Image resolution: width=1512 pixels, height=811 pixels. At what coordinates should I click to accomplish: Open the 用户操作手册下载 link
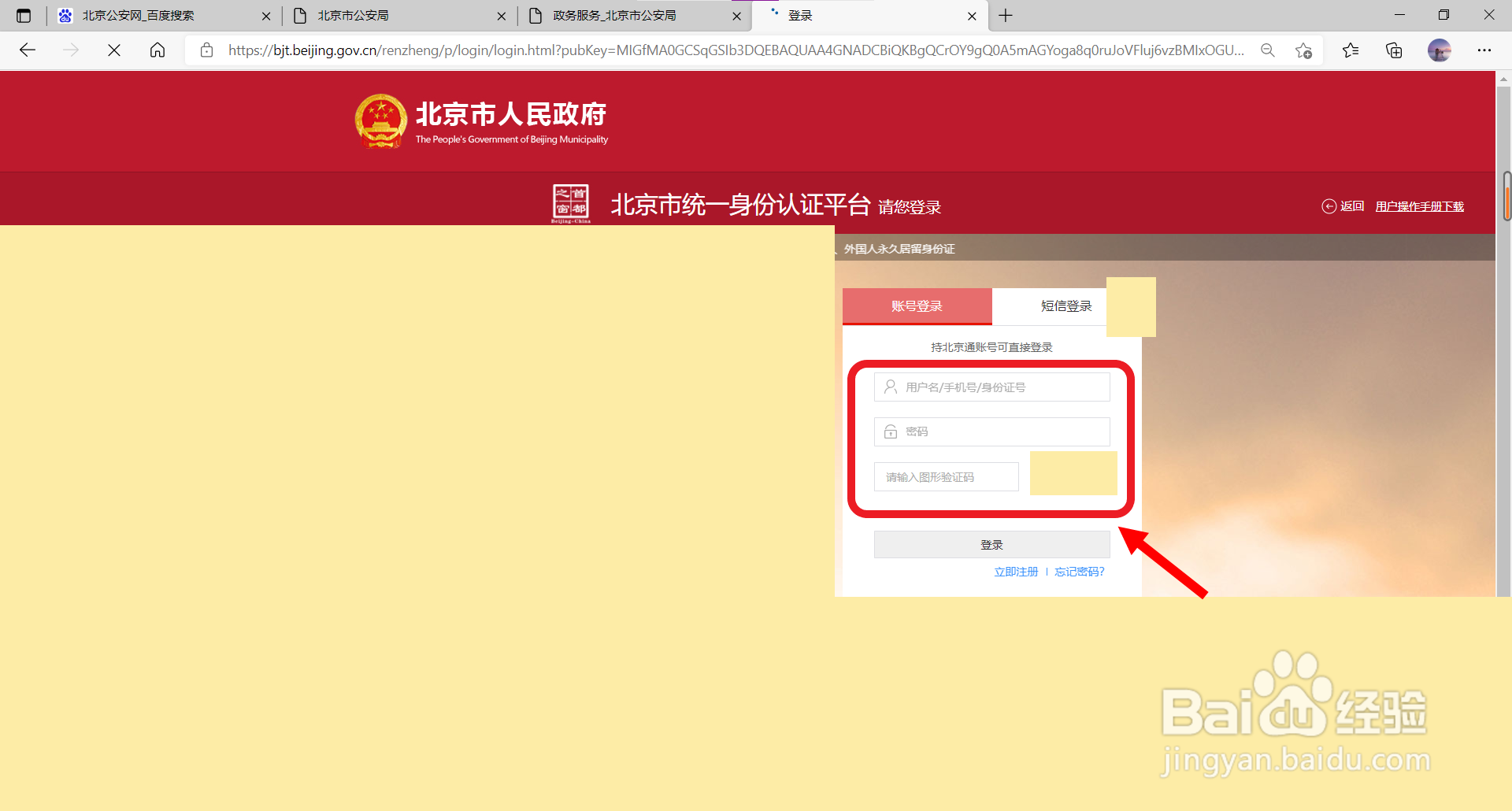tap(1420, 206)
